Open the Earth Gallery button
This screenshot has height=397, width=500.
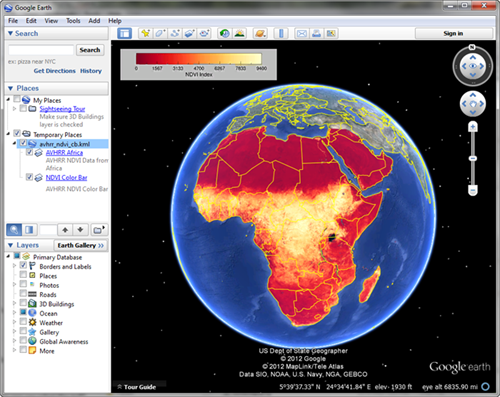coord(81,245)
